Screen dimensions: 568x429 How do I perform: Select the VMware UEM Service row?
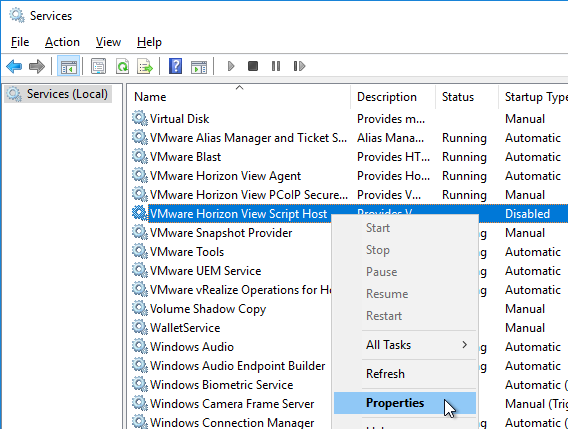[x=205, y=271]
